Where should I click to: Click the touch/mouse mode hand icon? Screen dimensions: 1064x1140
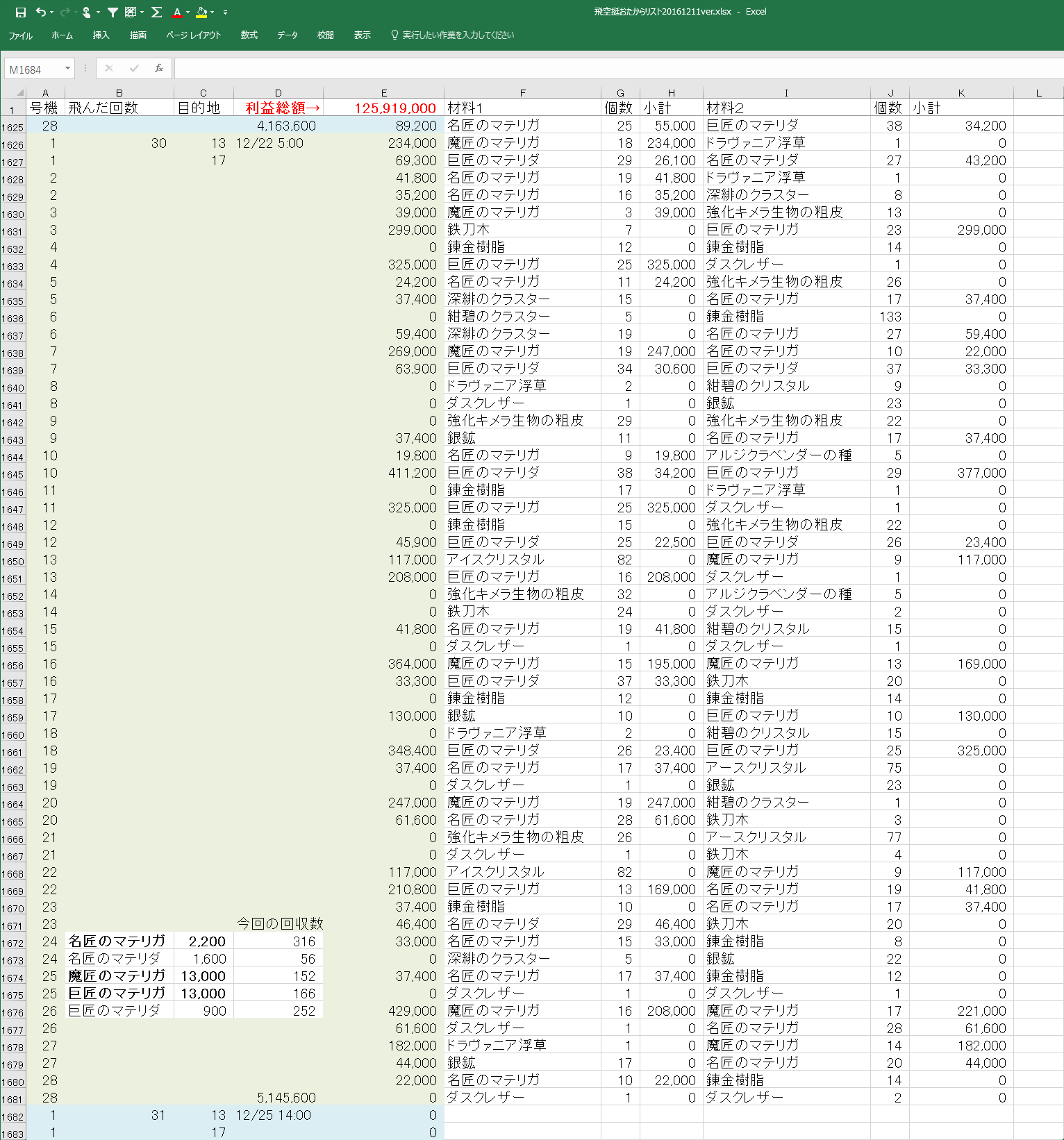click(87, 12)
